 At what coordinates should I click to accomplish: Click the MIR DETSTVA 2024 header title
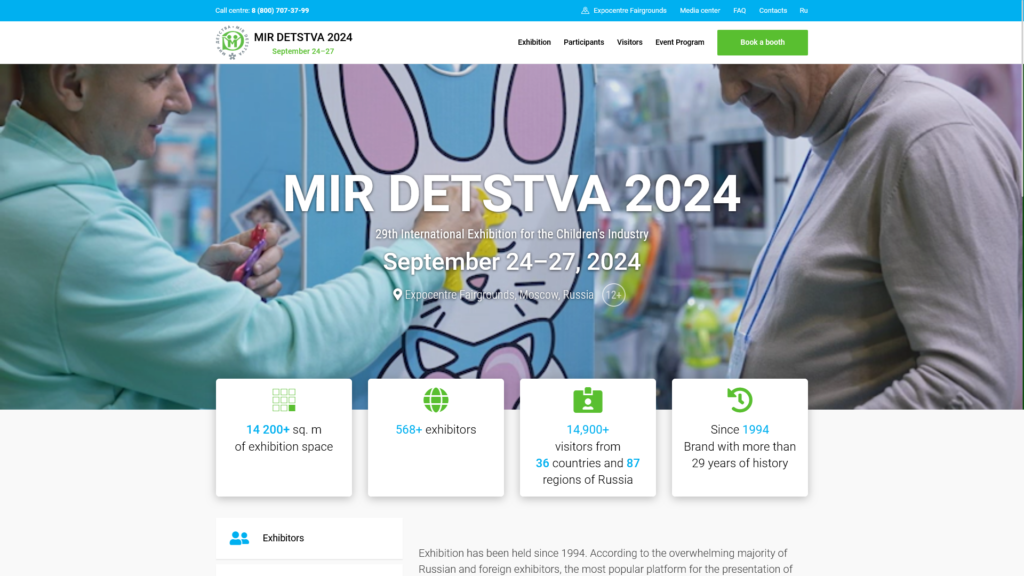[x=303, y=37]
